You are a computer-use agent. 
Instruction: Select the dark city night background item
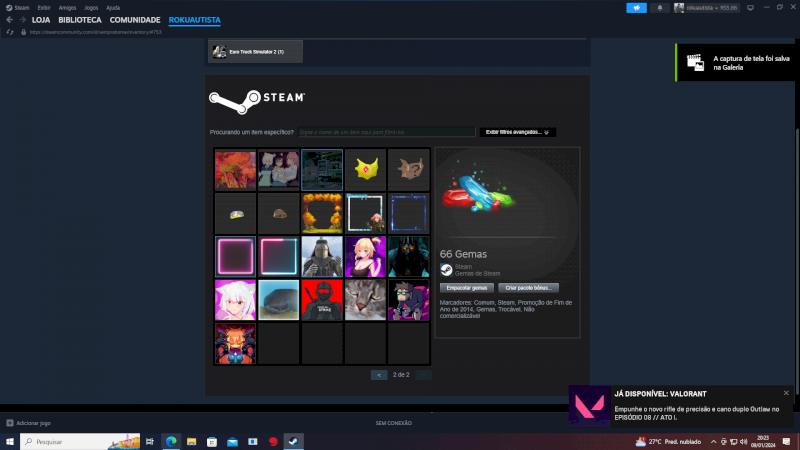322,170
